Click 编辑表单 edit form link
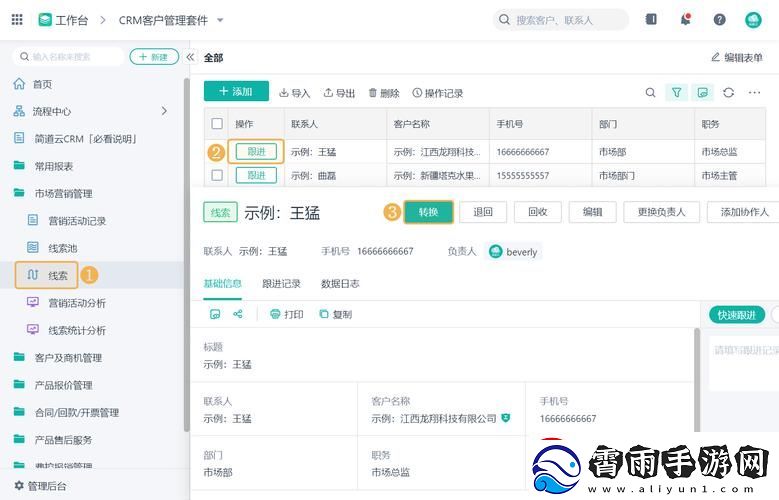Image resolution: width=779 pixels, height=500 pixels. (x=737, y=57)
